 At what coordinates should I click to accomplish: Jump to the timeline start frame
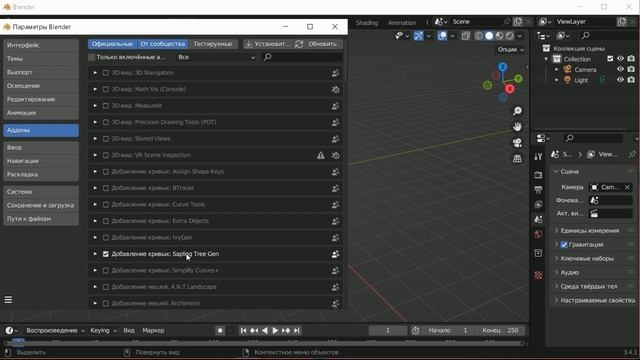tap(243, 331)
